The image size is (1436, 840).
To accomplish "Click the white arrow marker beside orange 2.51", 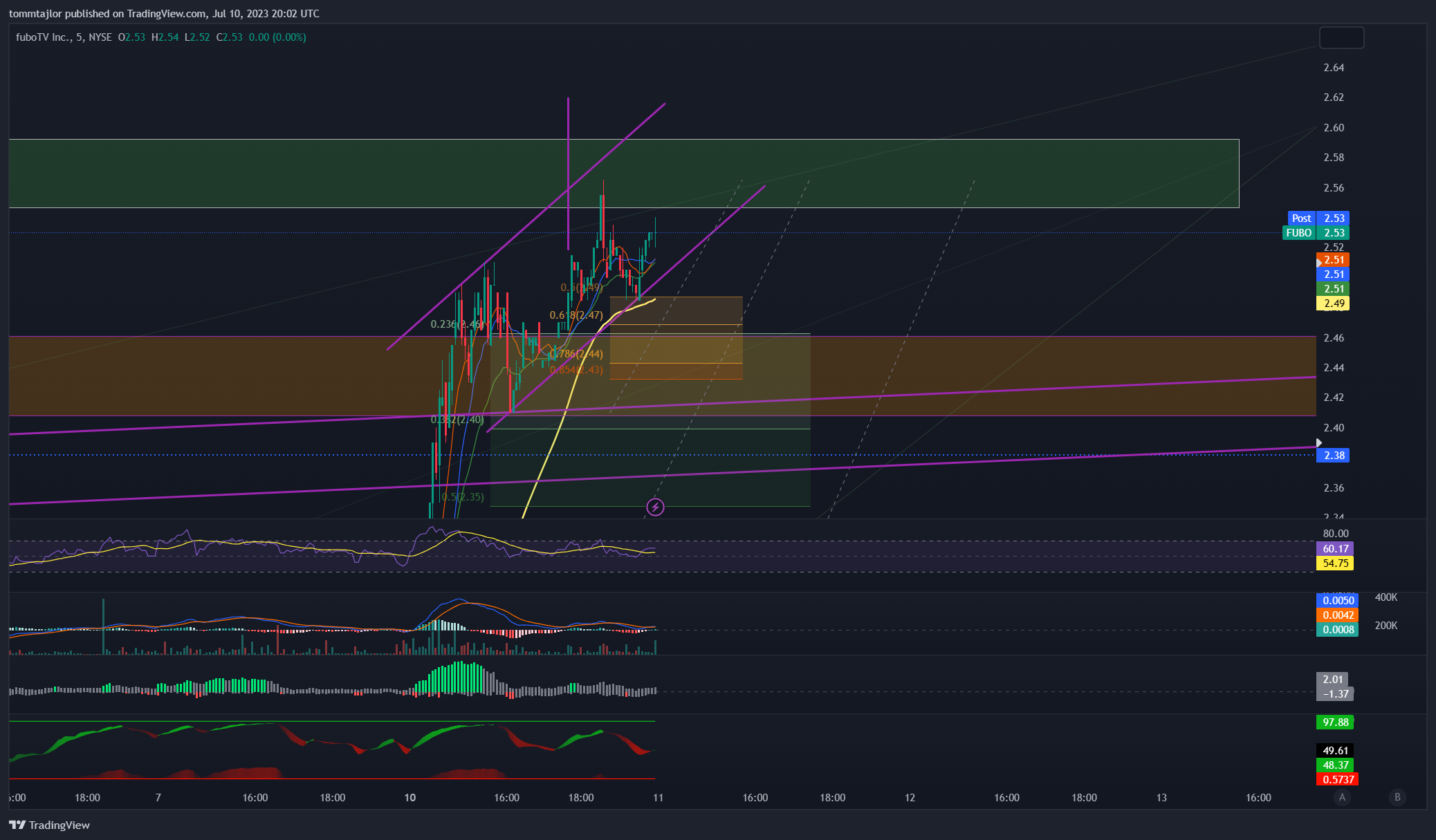I will [1319, 263].
